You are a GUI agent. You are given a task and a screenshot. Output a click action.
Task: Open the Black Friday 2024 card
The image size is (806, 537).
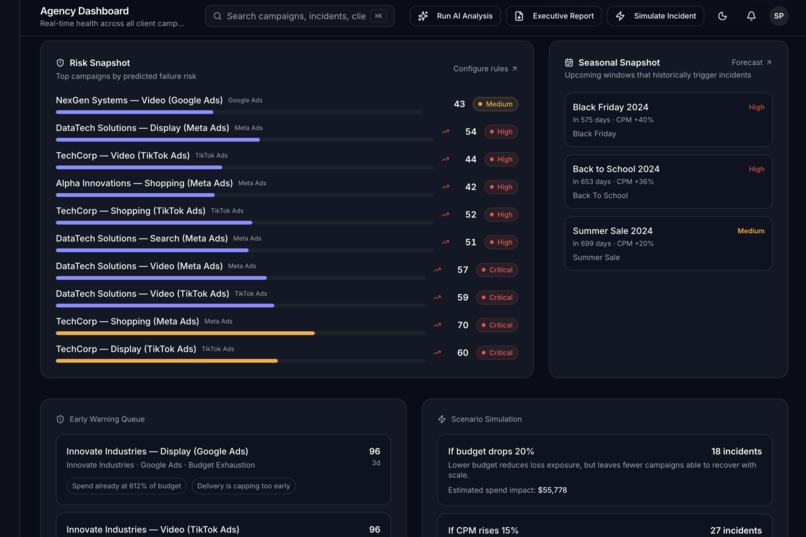tap(668, 120)
